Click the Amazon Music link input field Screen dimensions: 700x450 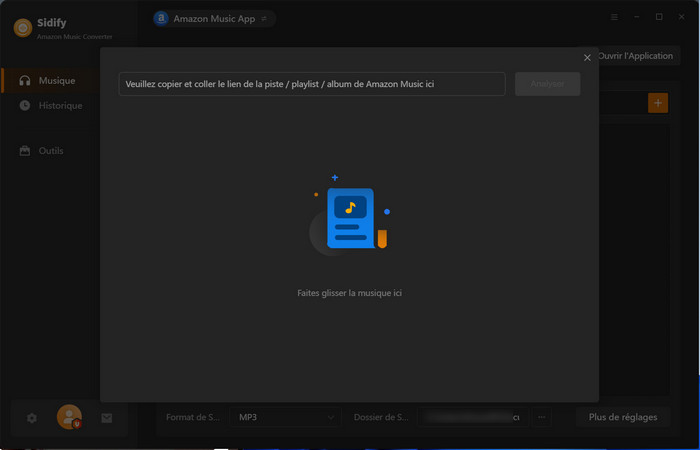pos(311,84)
